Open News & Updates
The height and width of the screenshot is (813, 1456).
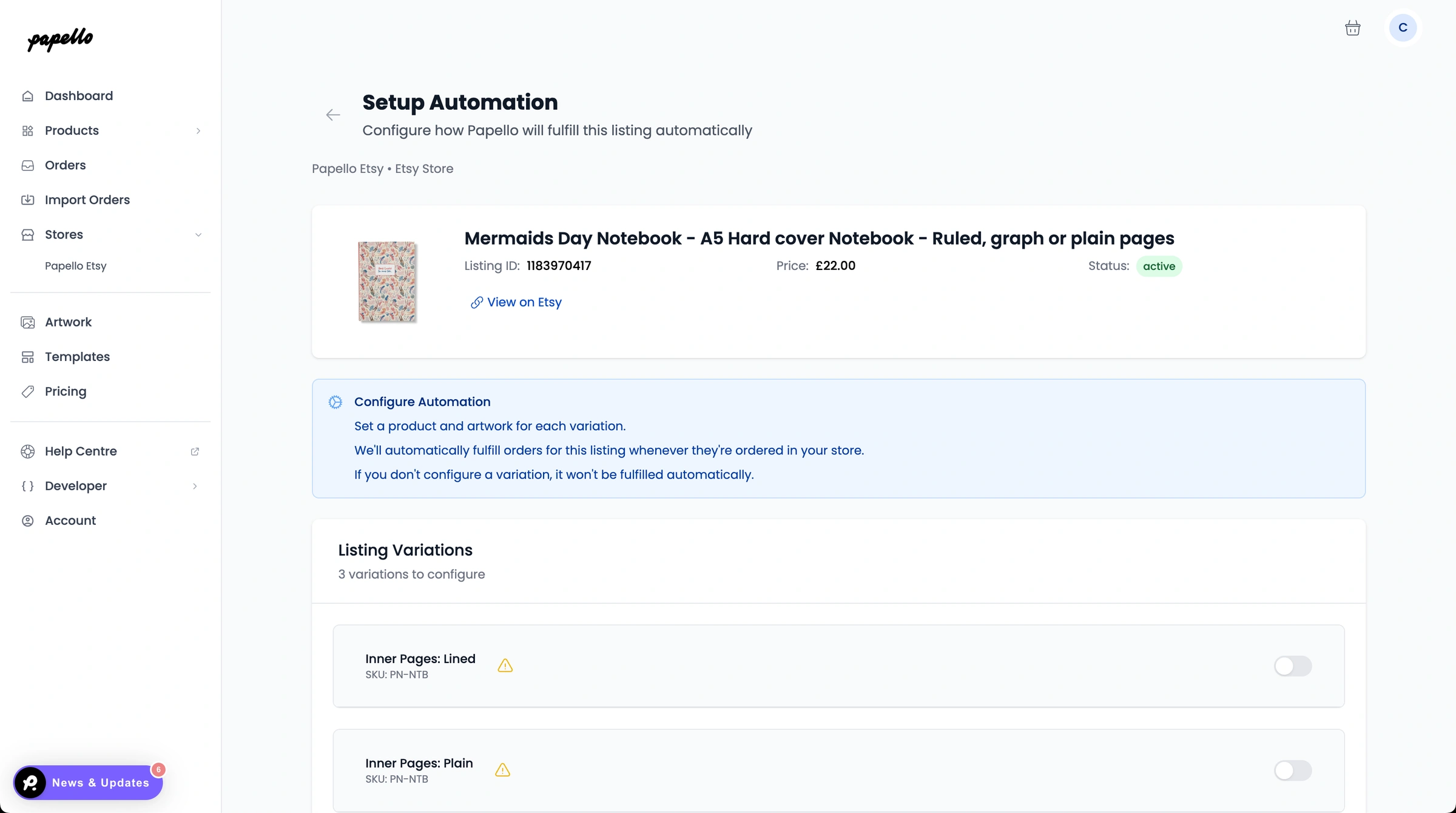[91, 783]
